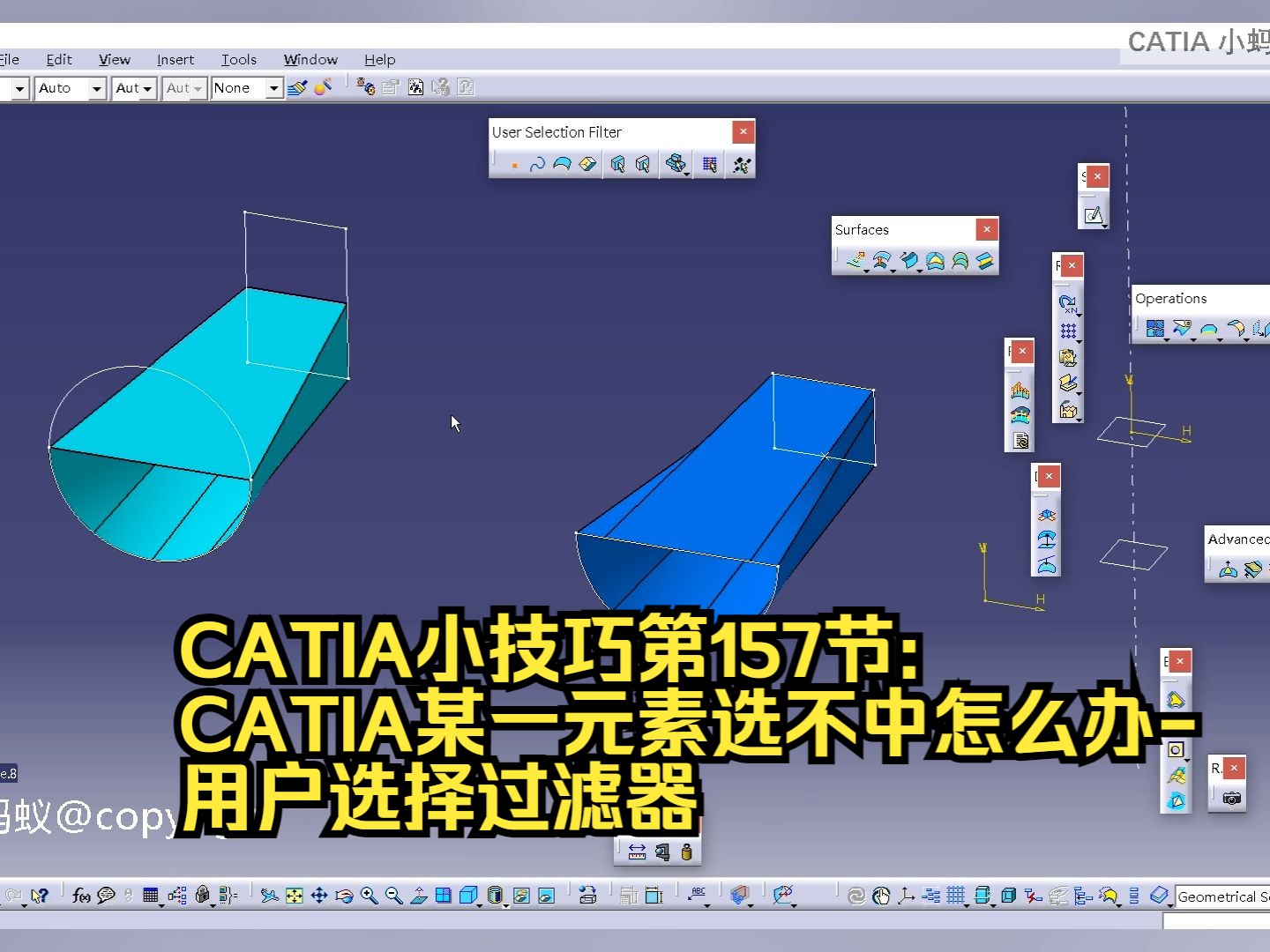Click the Axis System icon
Viewport: 1270px width, 952px height.
pyautogui.click(x=906, y=896)
